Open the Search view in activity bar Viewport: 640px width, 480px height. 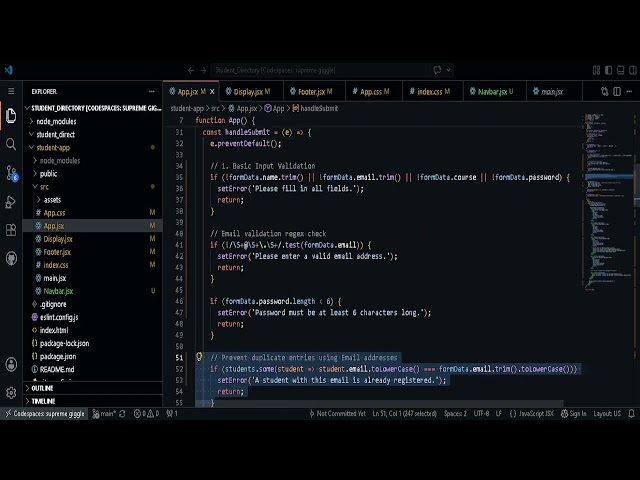(11, 144)
